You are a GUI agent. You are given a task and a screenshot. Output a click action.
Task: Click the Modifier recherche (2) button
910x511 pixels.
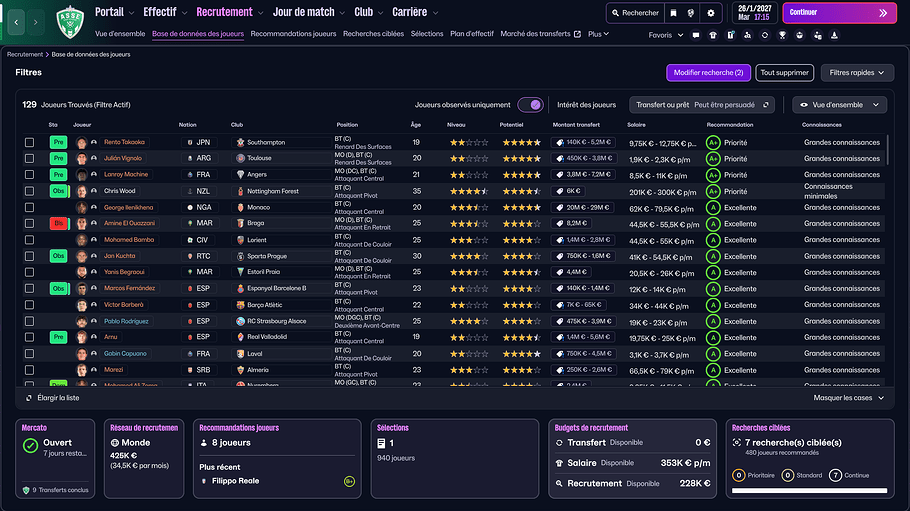[708, 73]
